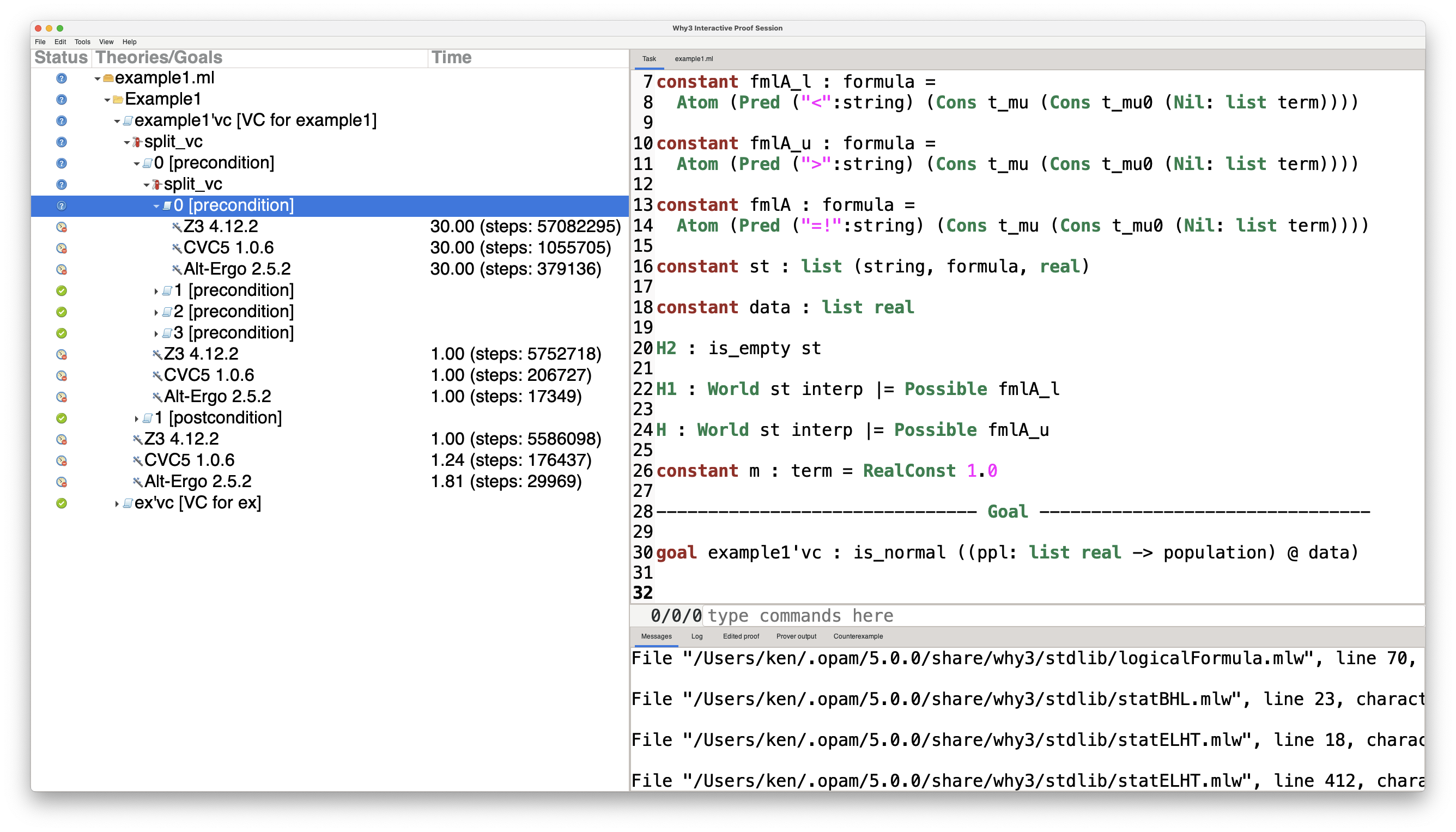Click green valid status of ex'vc goal

[62, 503]
